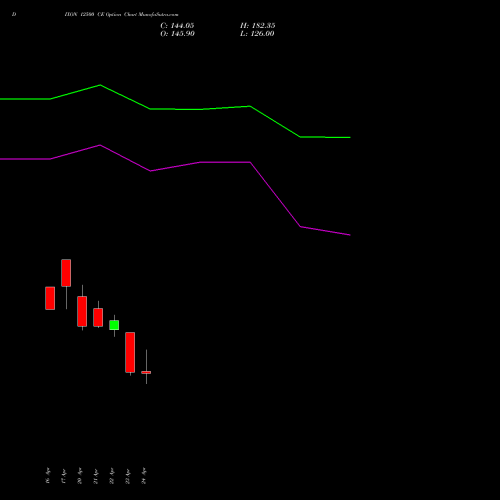Click the 24 Apr date axis label

tap(144, 476)
